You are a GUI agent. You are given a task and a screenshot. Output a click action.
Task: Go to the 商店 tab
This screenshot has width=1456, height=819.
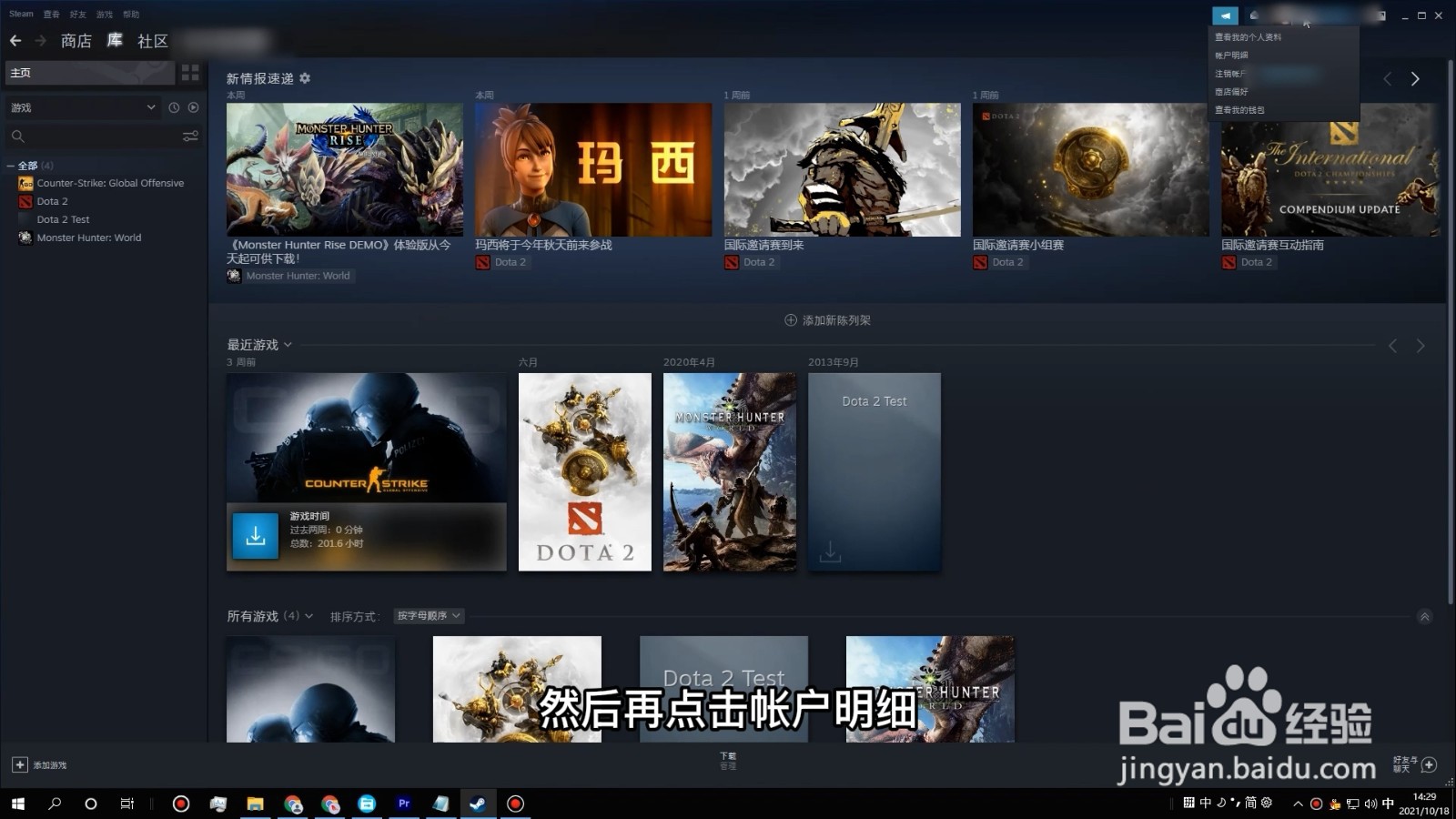pyautogui.click(x=76, y=41)
